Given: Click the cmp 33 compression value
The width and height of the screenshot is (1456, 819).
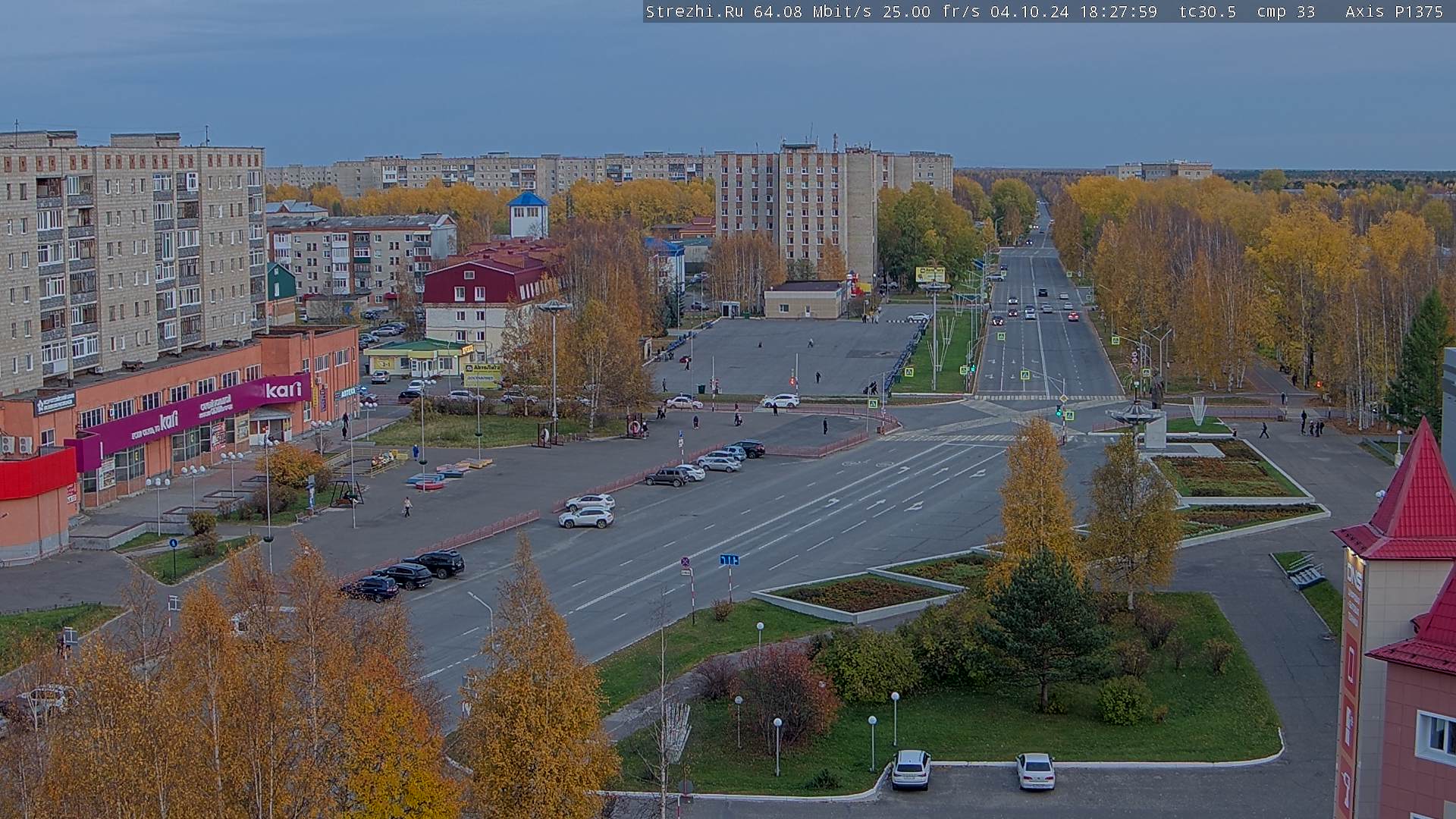Looking at the screenshot, I should click(x=1285, y=11).
